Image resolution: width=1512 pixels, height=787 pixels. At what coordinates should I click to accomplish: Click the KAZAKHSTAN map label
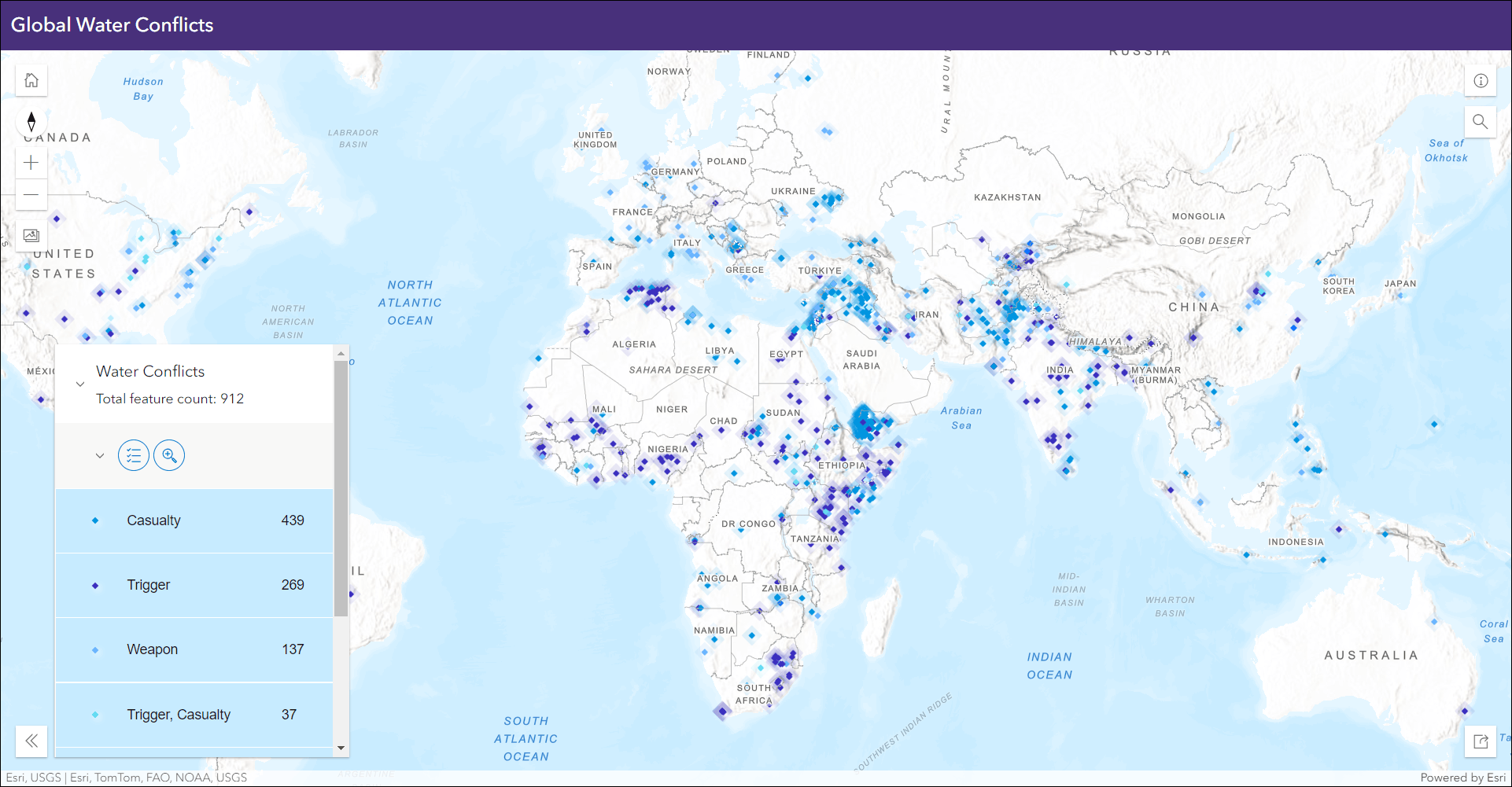pyautogui.click(x=1008, y=197)
